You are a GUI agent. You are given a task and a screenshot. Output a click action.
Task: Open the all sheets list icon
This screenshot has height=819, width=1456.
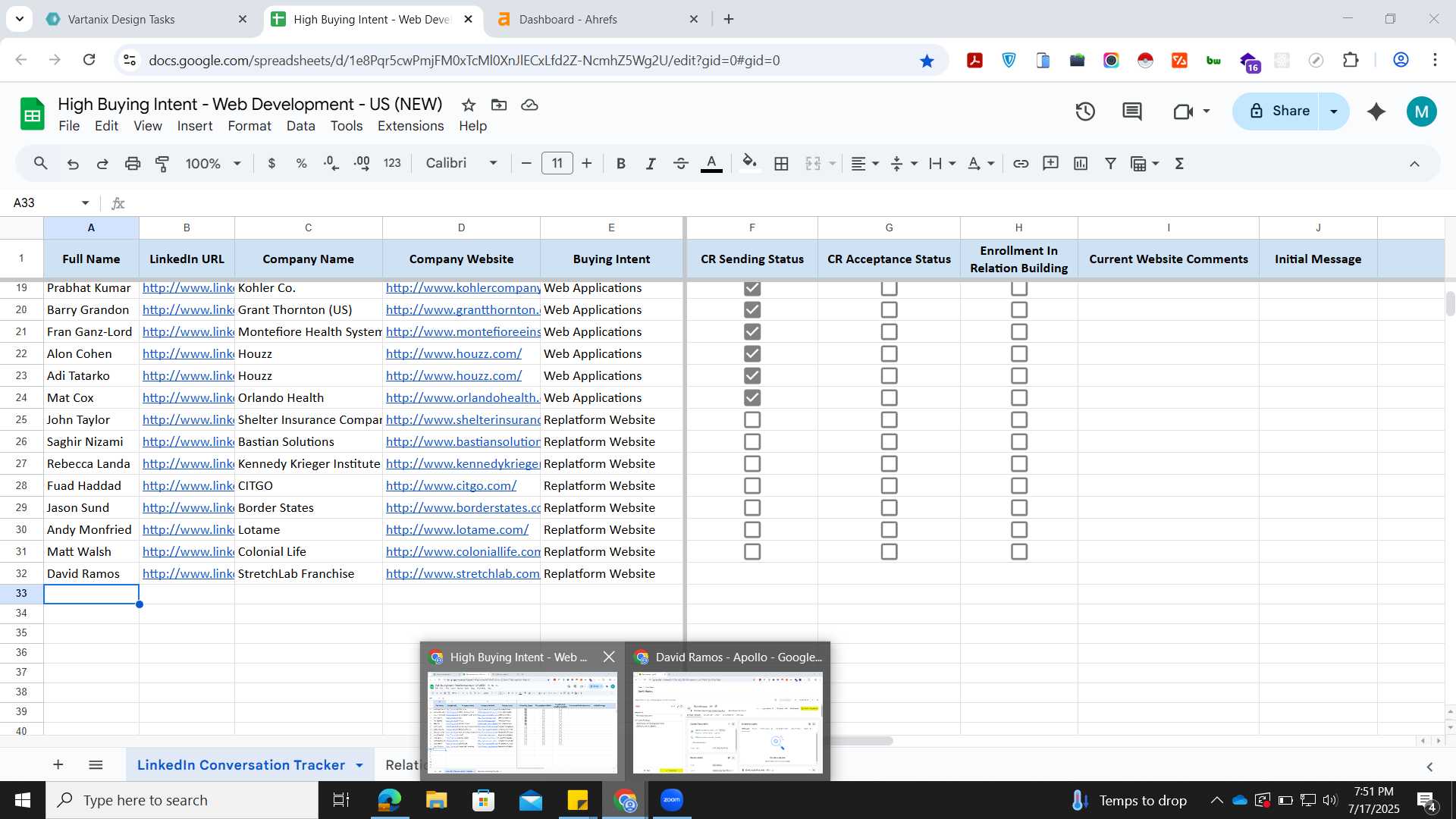[x=96, y=764]
